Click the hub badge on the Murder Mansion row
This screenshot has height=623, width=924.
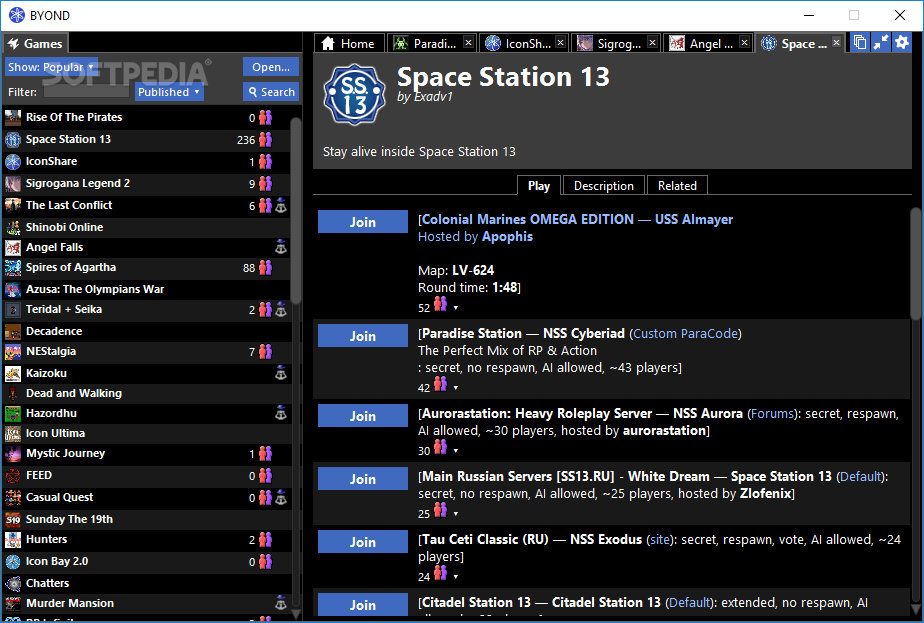281,603
